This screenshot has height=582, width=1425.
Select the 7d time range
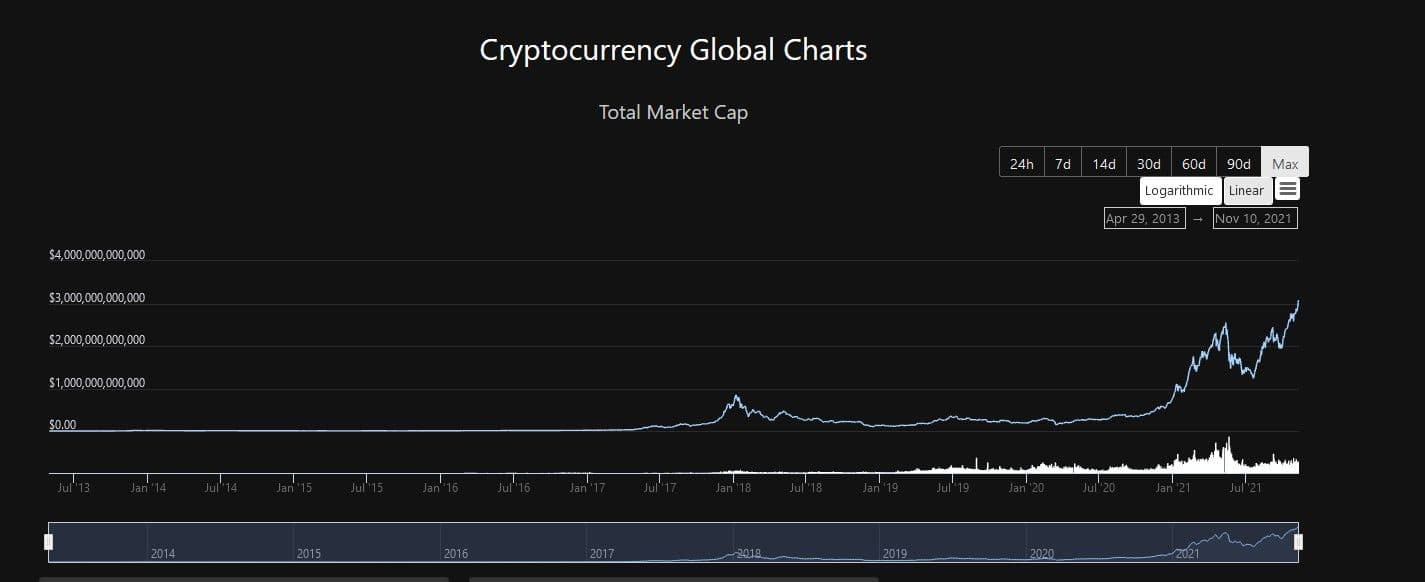click(1063, 163)
